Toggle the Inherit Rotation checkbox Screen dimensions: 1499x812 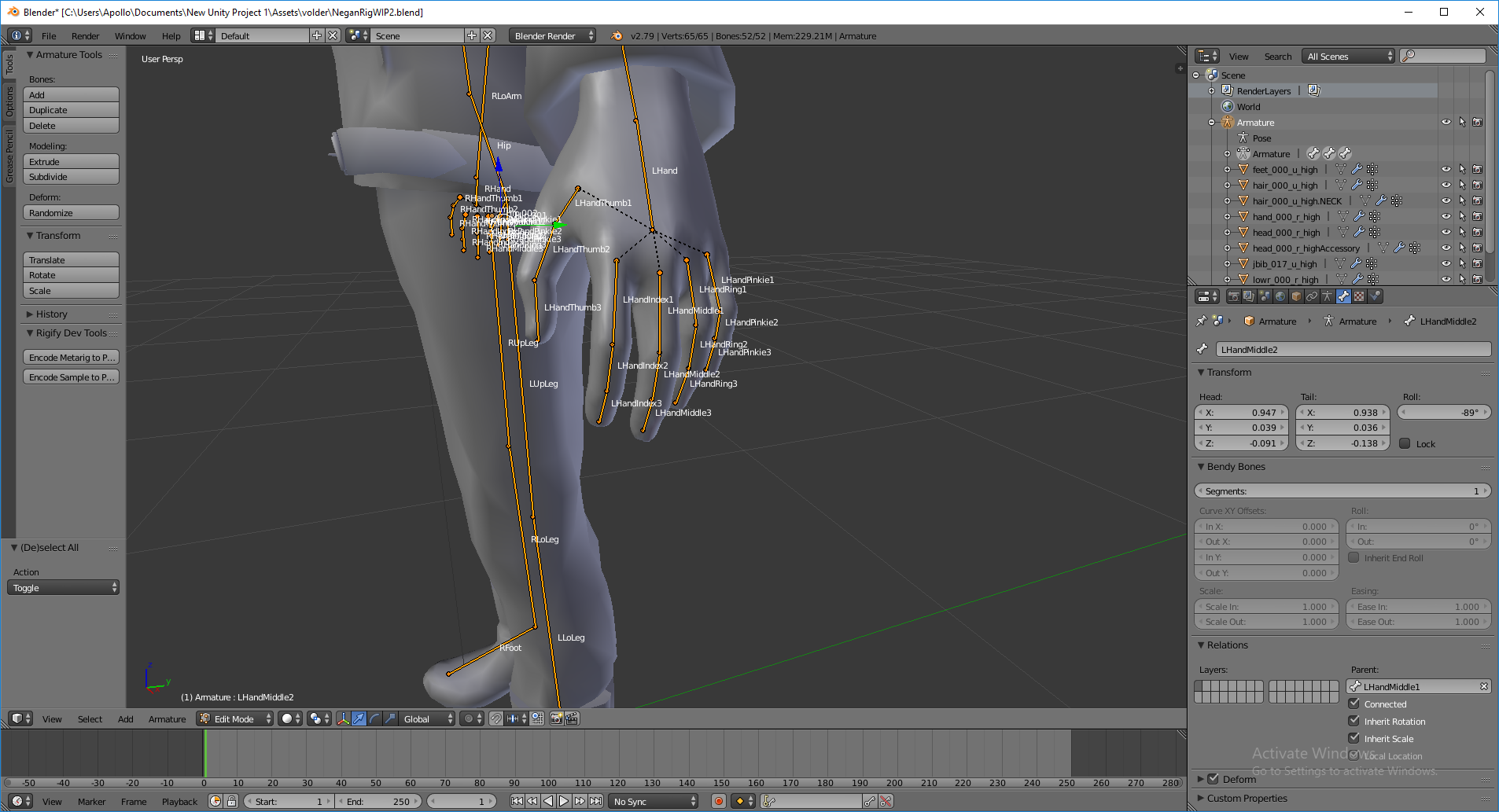(1354, 721)
